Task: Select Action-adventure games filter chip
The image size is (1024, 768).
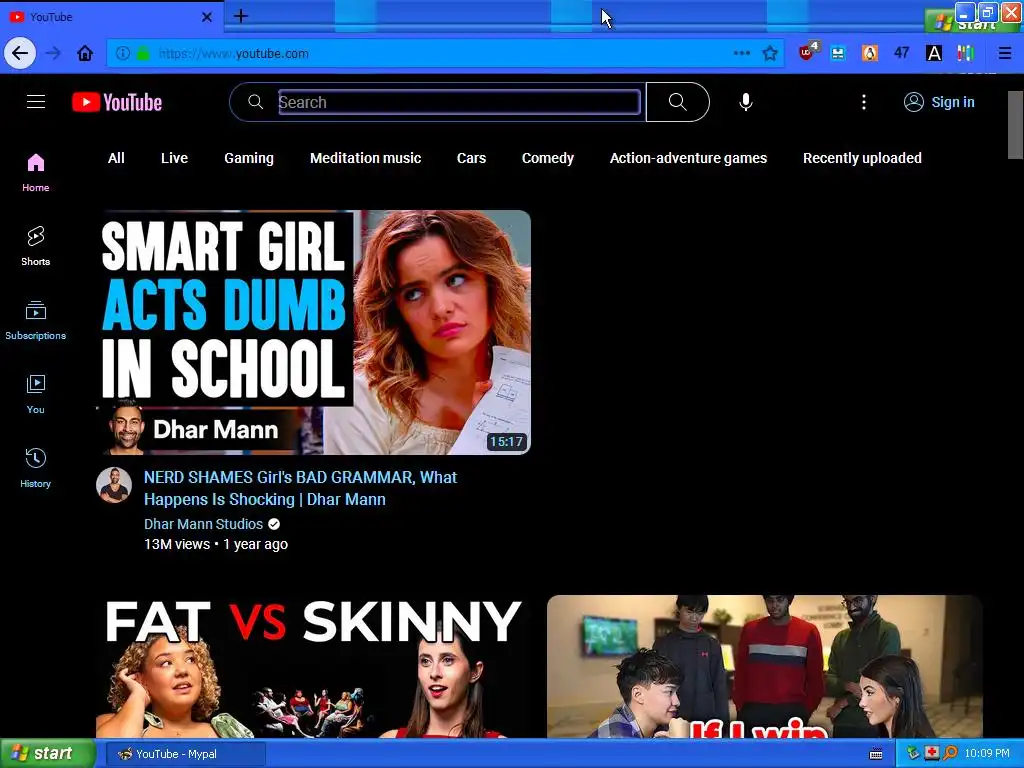Action: [x=688, y=158]
